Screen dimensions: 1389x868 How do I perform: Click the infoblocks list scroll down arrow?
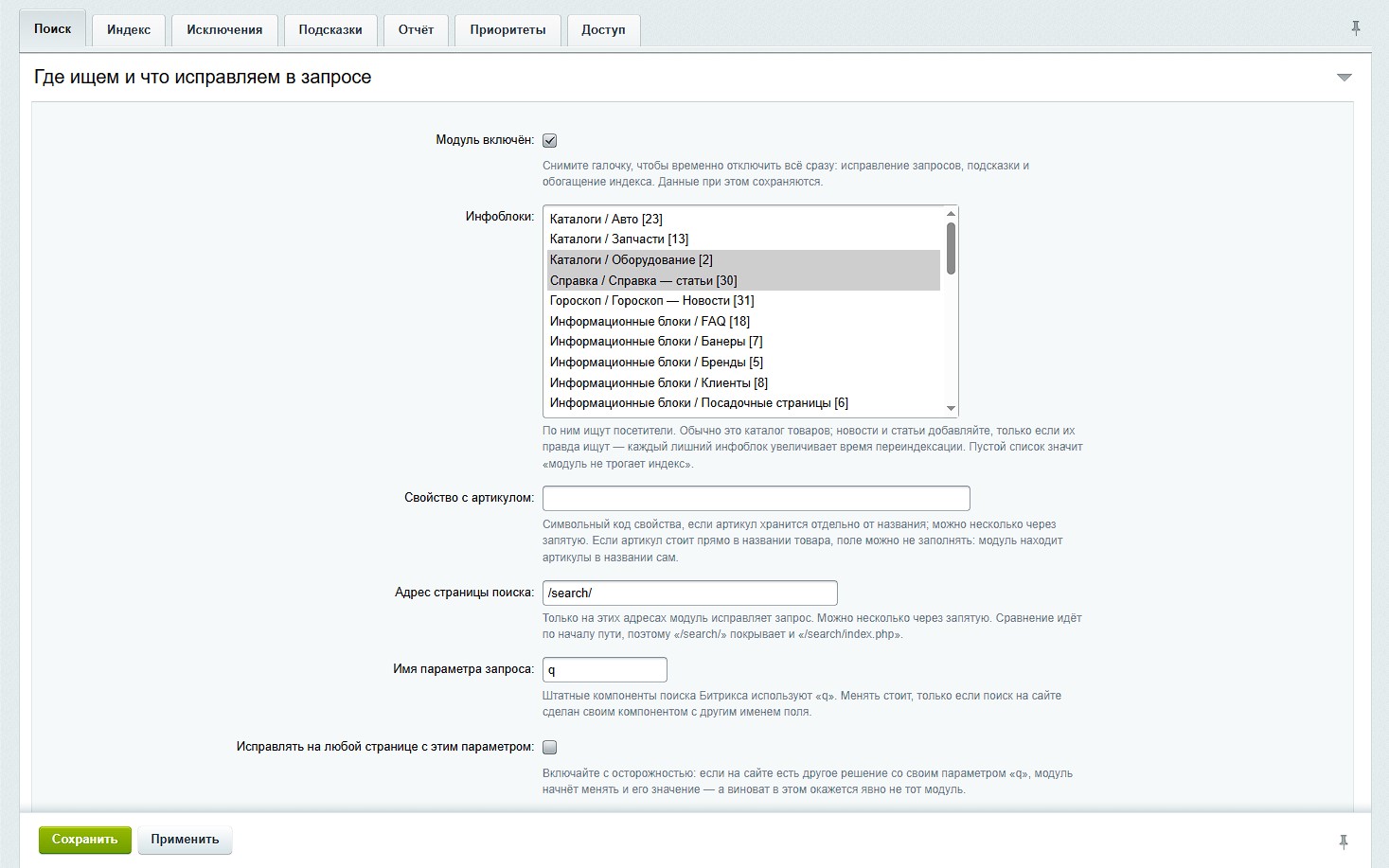click(x=951, y=408)
